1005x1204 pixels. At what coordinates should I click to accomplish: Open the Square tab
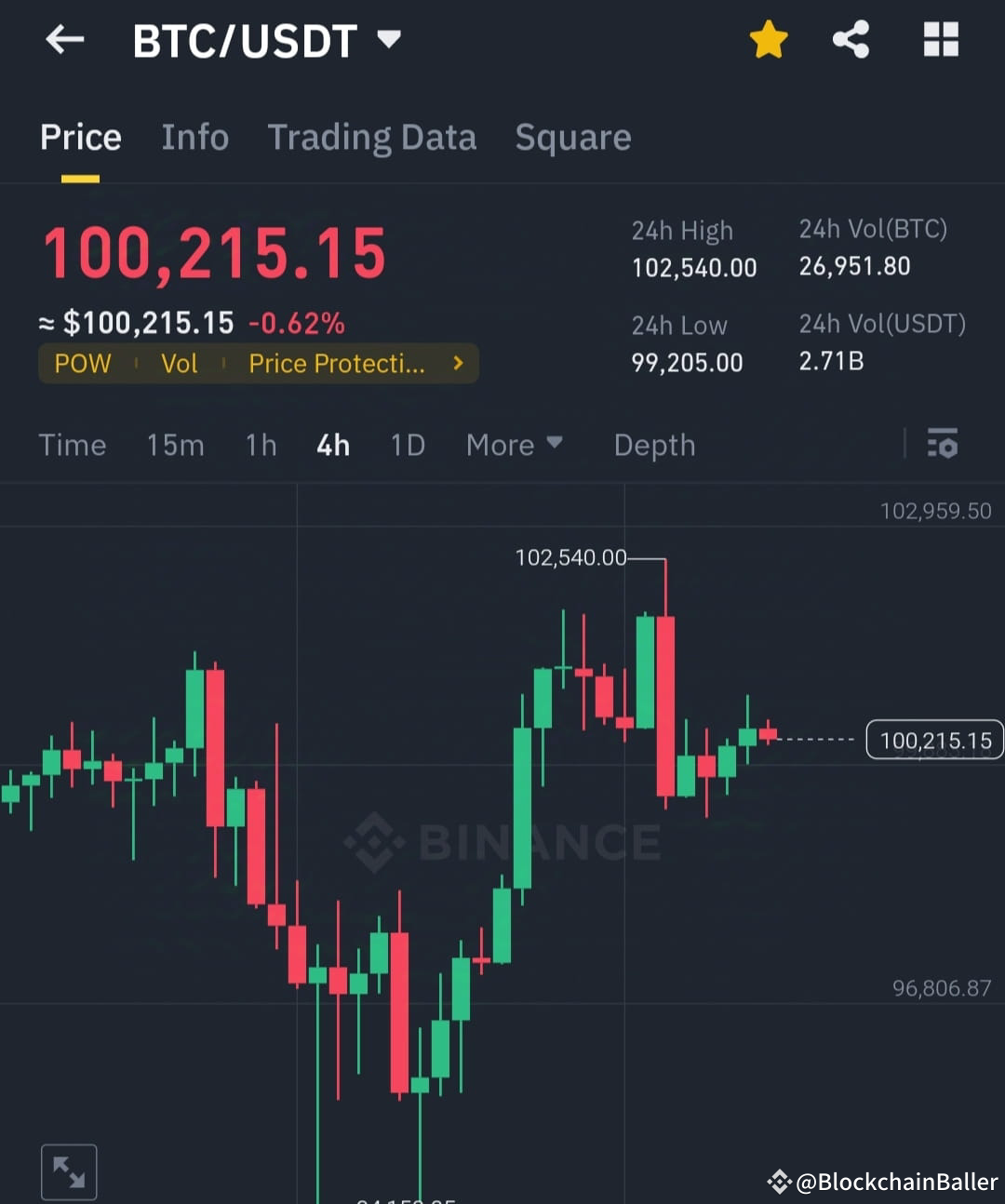[573, 137]
